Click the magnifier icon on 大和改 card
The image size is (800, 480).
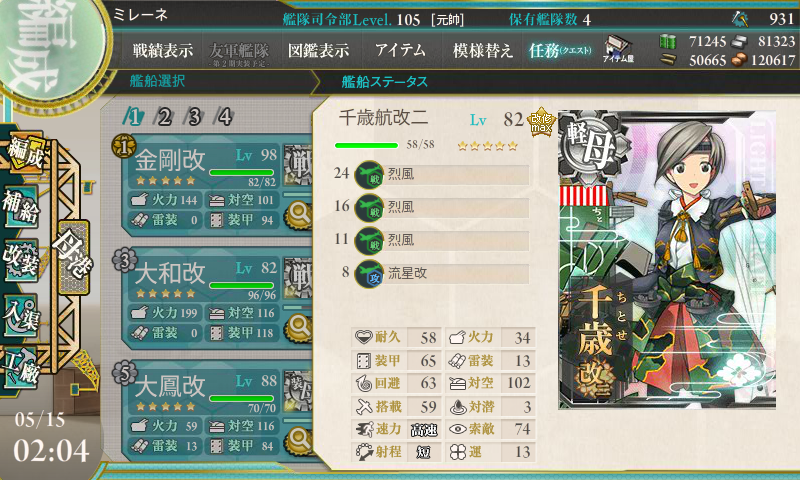point(299,327)
